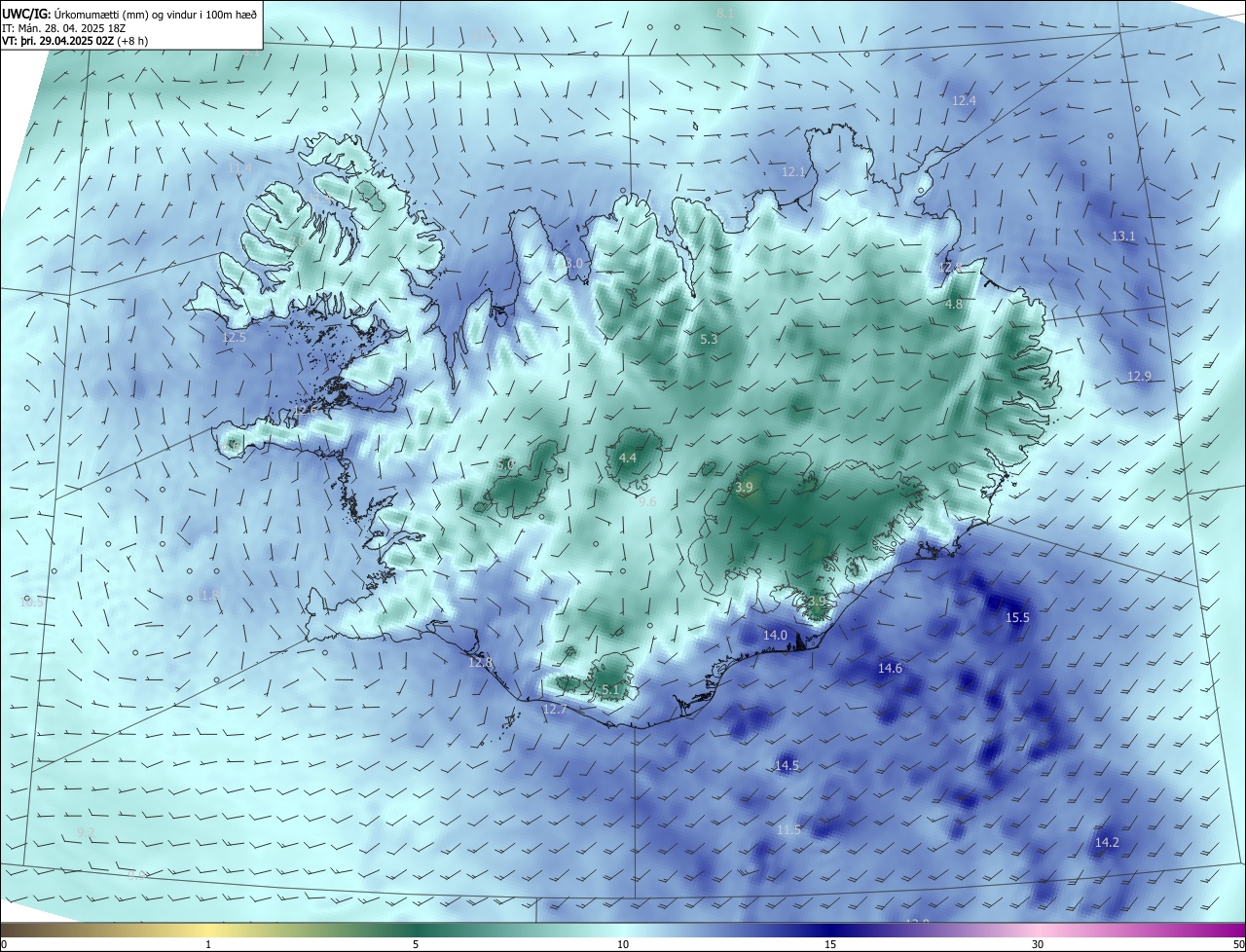The width and height of the screenshot is (1246, 952).
Task: Click the 5.1 value on the southern glacier
Action: pos(610,690)
